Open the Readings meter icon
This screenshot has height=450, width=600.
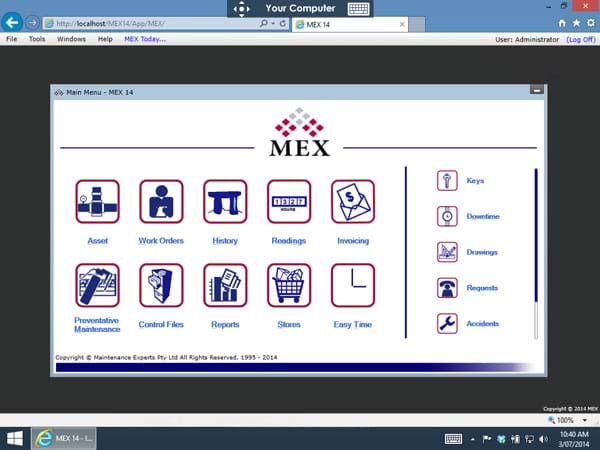289,202
